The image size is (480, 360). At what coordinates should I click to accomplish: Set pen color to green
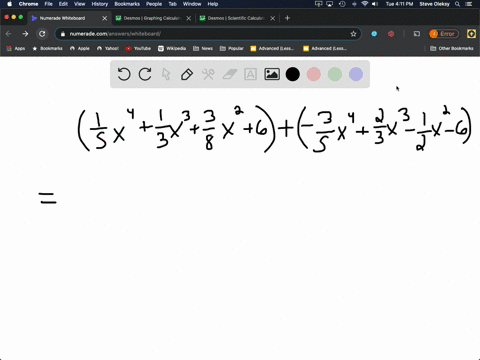(335, 74)
